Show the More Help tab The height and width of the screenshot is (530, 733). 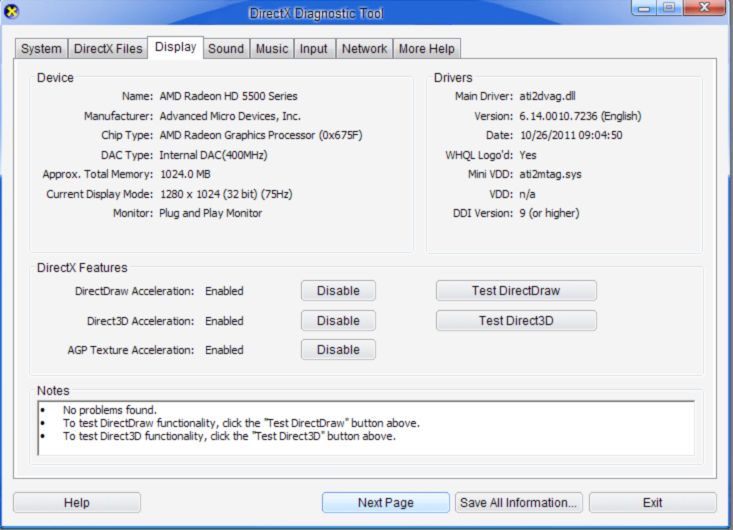click(427, 49)
